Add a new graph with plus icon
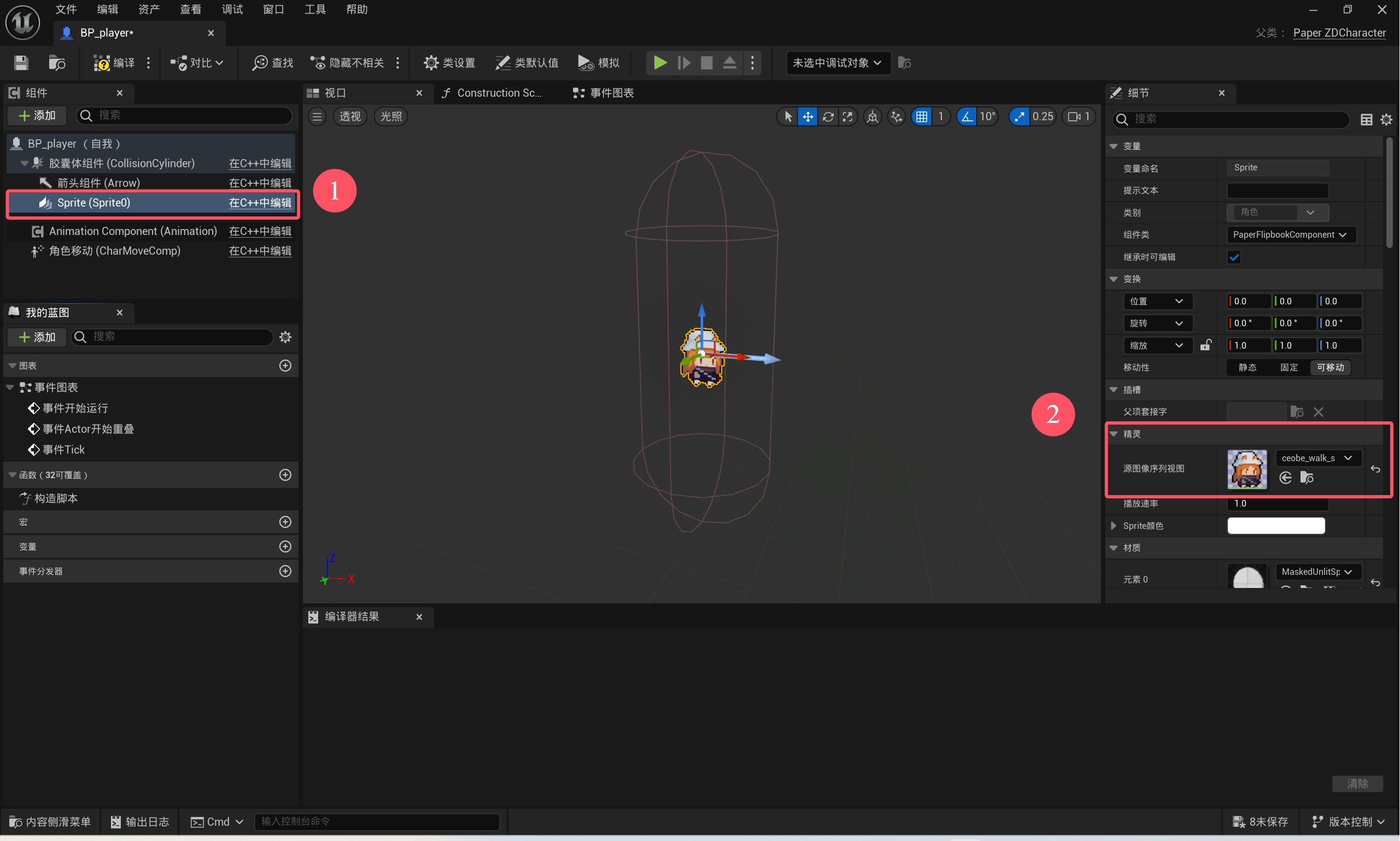1400x841 pixels. (286, 366)
